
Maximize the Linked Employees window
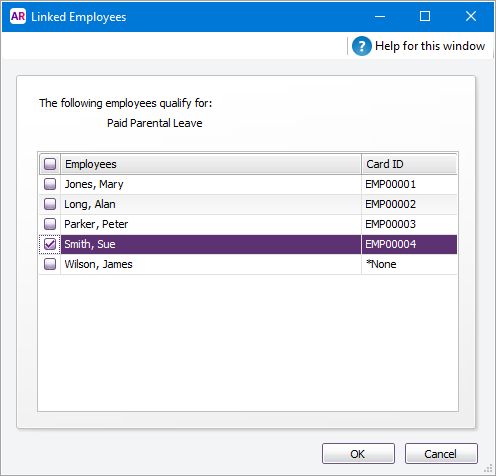click(x=425, y=16)
